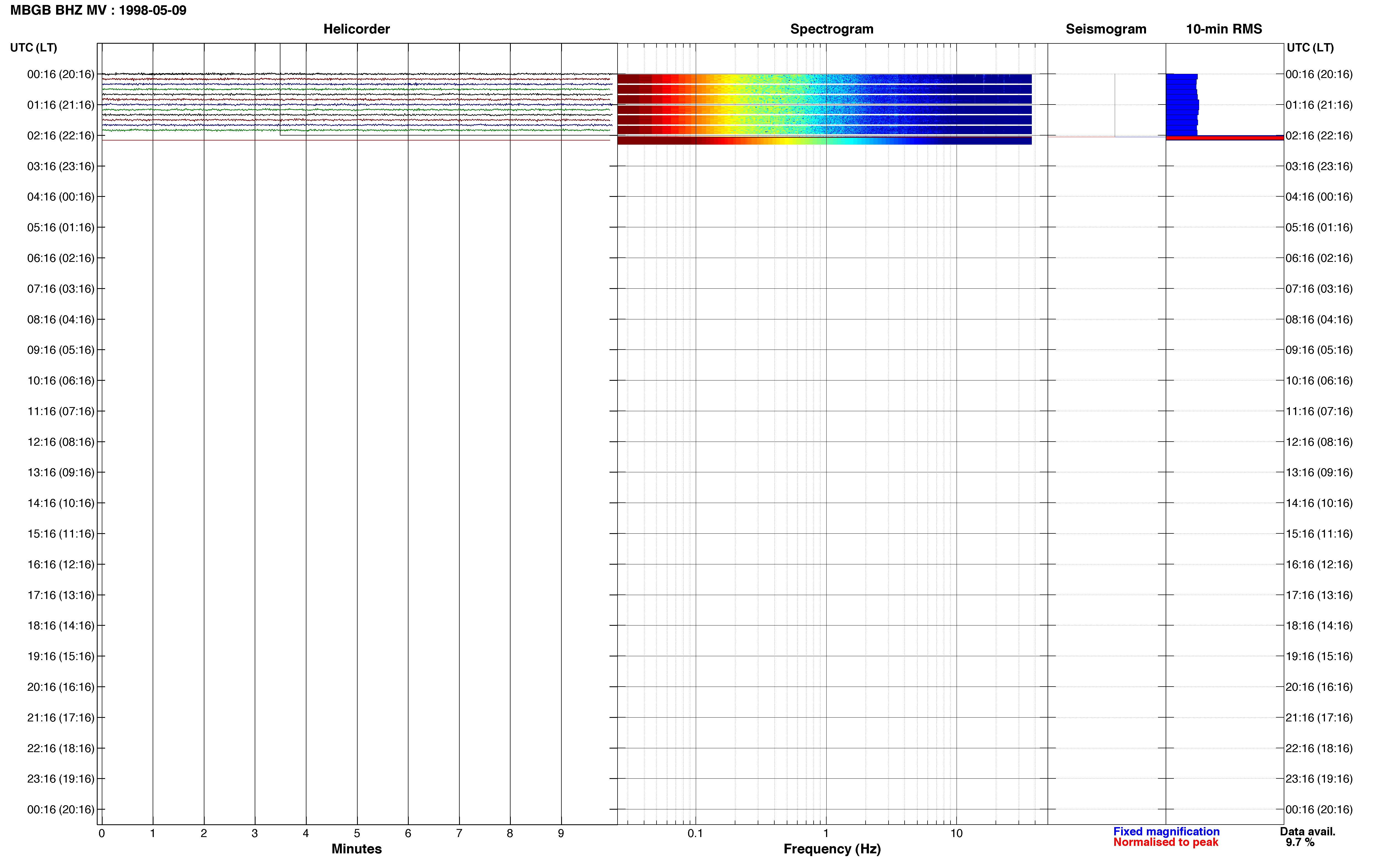1388x868 pixels.
Task: Click the 0 tick on Minutes axis
Action: (x=101, y=833)
